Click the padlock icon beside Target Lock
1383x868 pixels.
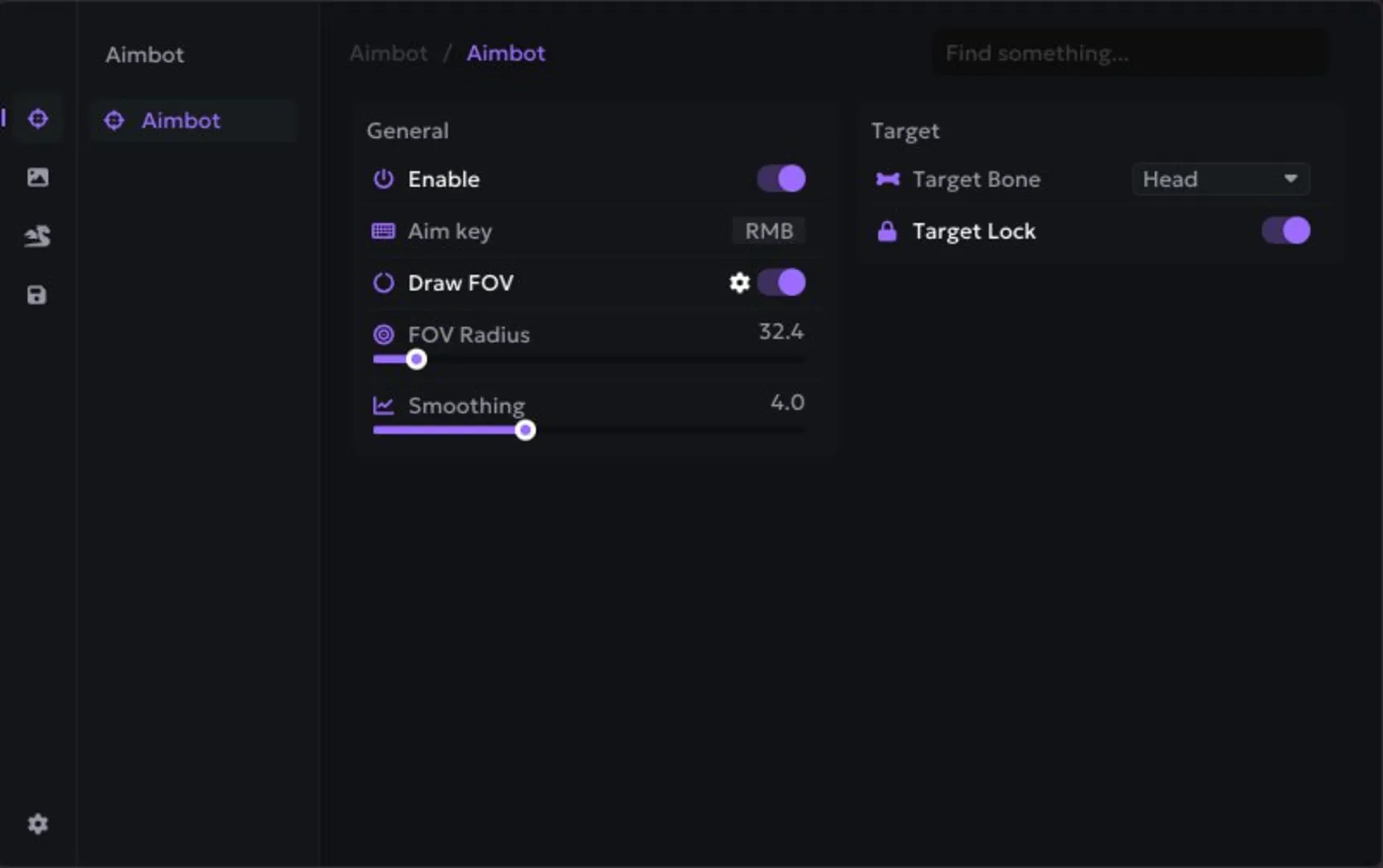click(x=887, y=231)
